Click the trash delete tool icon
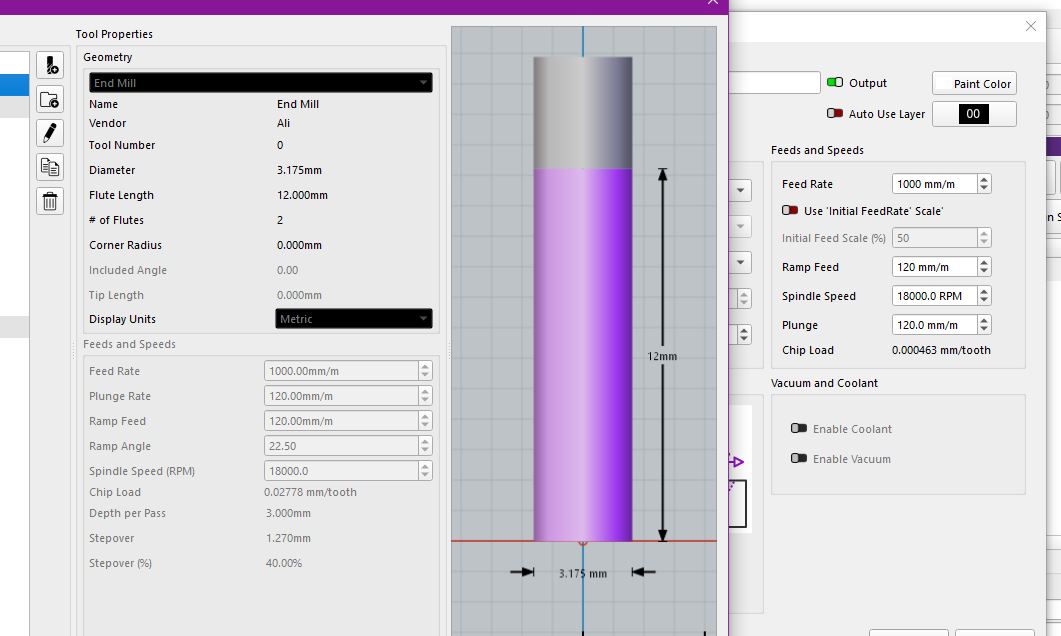Viewport: 1061px width, 636px height. pos(50,201)
